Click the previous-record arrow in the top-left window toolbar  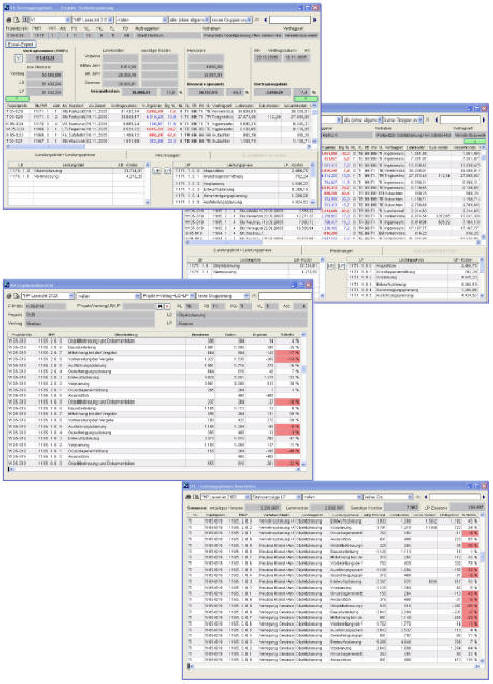(265, 20)
